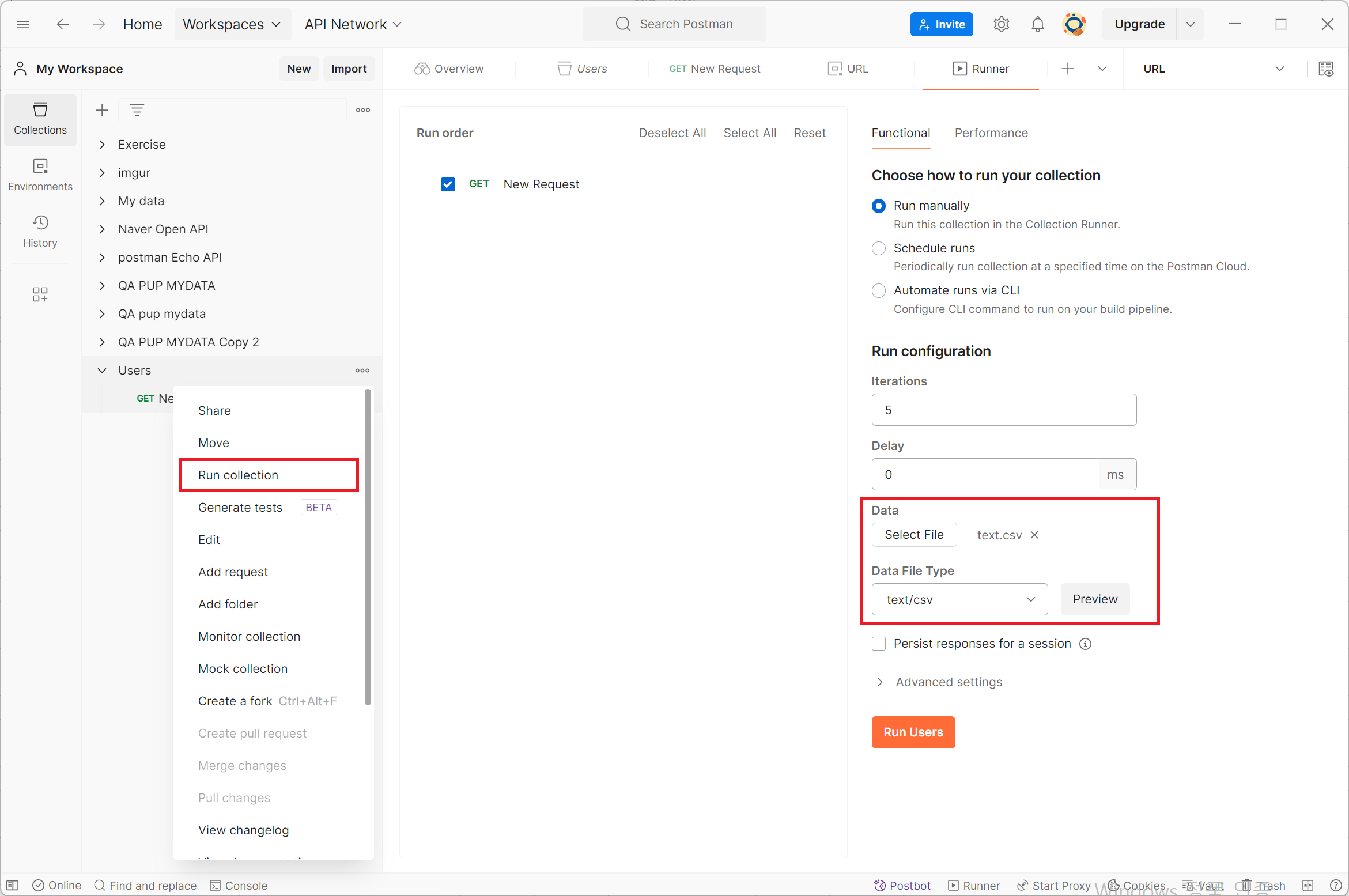Enable Persist responses for a session
The height and width of the screenshot is (896, 1349).
click(878, 644)
